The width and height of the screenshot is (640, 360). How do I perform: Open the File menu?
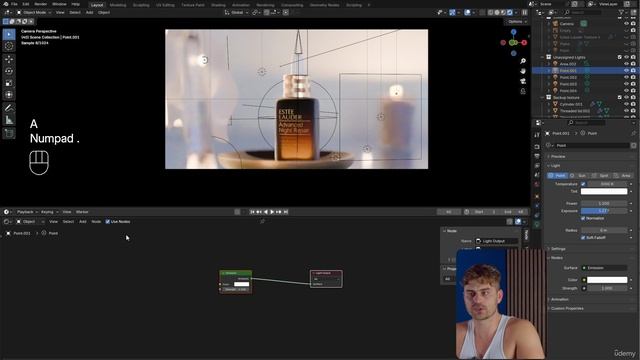click(14, 4)
